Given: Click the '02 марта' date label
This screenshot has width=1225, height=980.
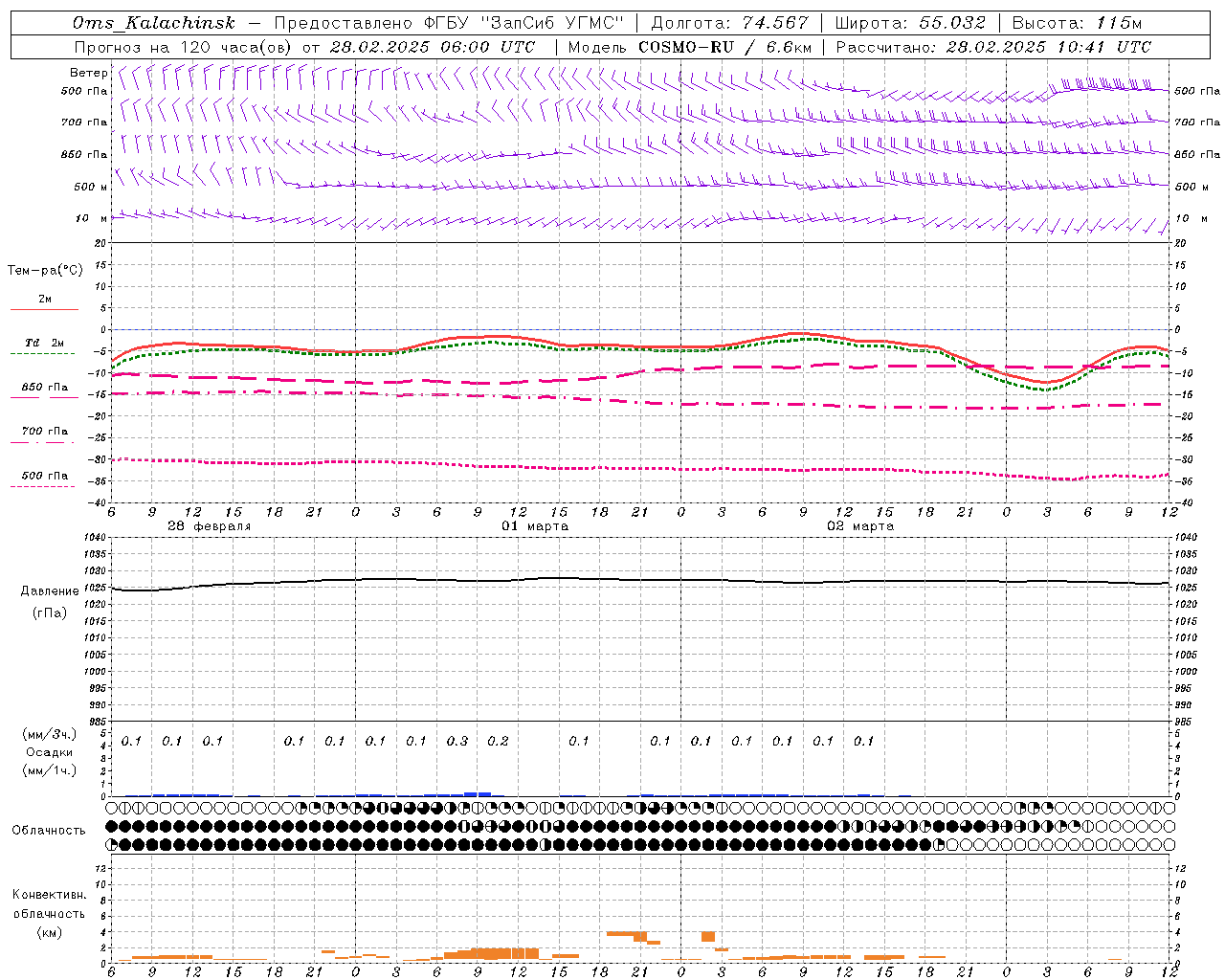Looking at the screenshot, I should 860,526.
